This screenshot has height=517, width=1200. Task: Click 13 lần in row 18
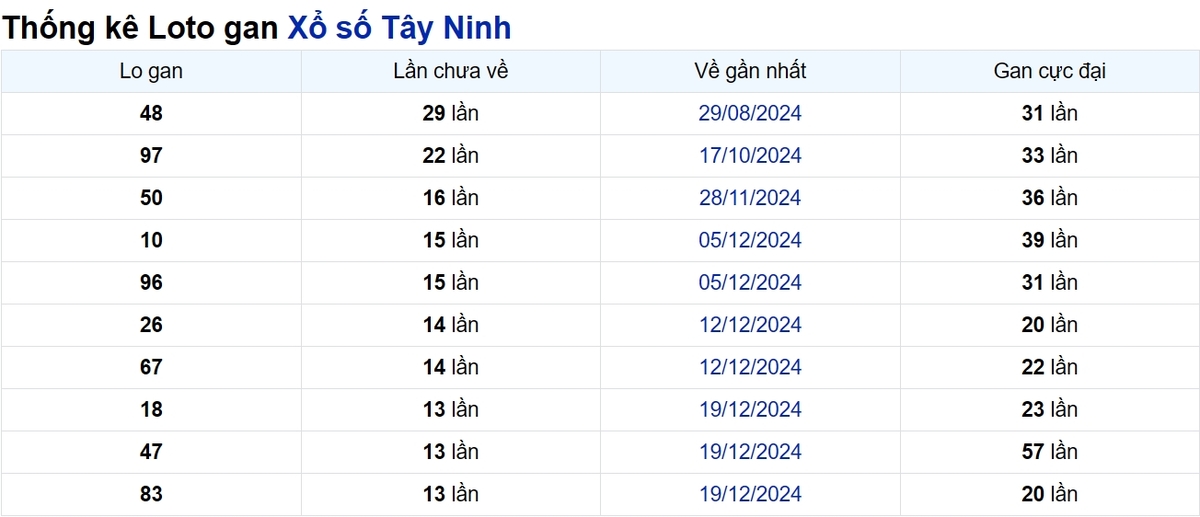pyautogui.click(x=451, y=409)
